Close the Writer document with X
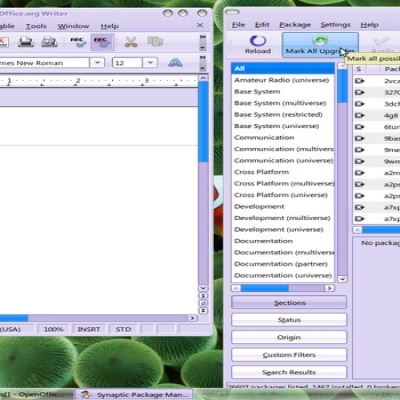The width and height of the screenshot is (400, 400). [200, 25]
